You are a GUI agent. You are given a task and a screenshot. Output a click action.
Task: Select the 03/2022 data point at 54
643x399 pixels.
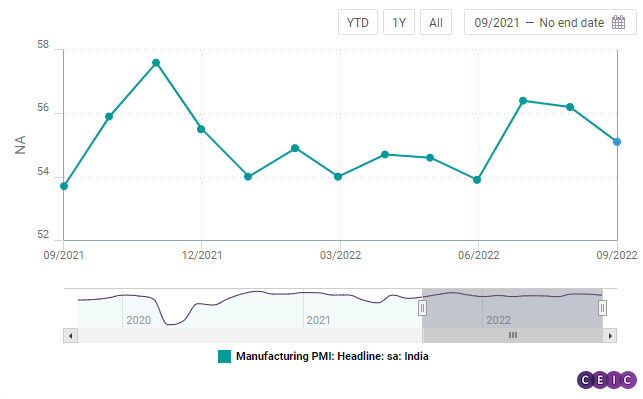click(338, 177)
